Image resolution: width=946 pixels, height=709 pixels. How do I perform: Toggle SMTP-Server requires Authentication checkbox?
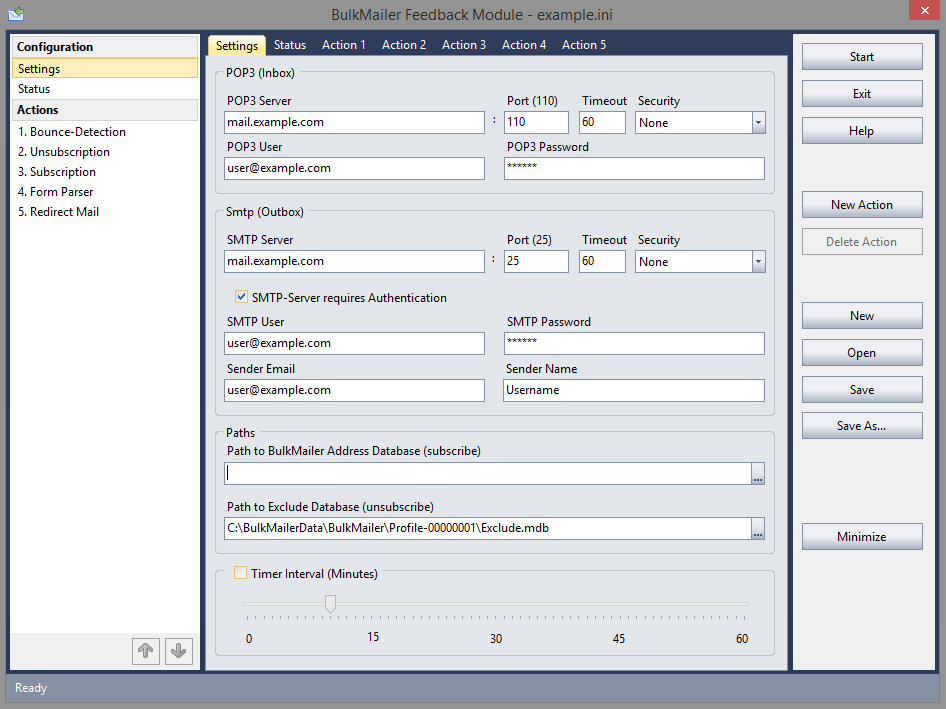click(241, 297)
